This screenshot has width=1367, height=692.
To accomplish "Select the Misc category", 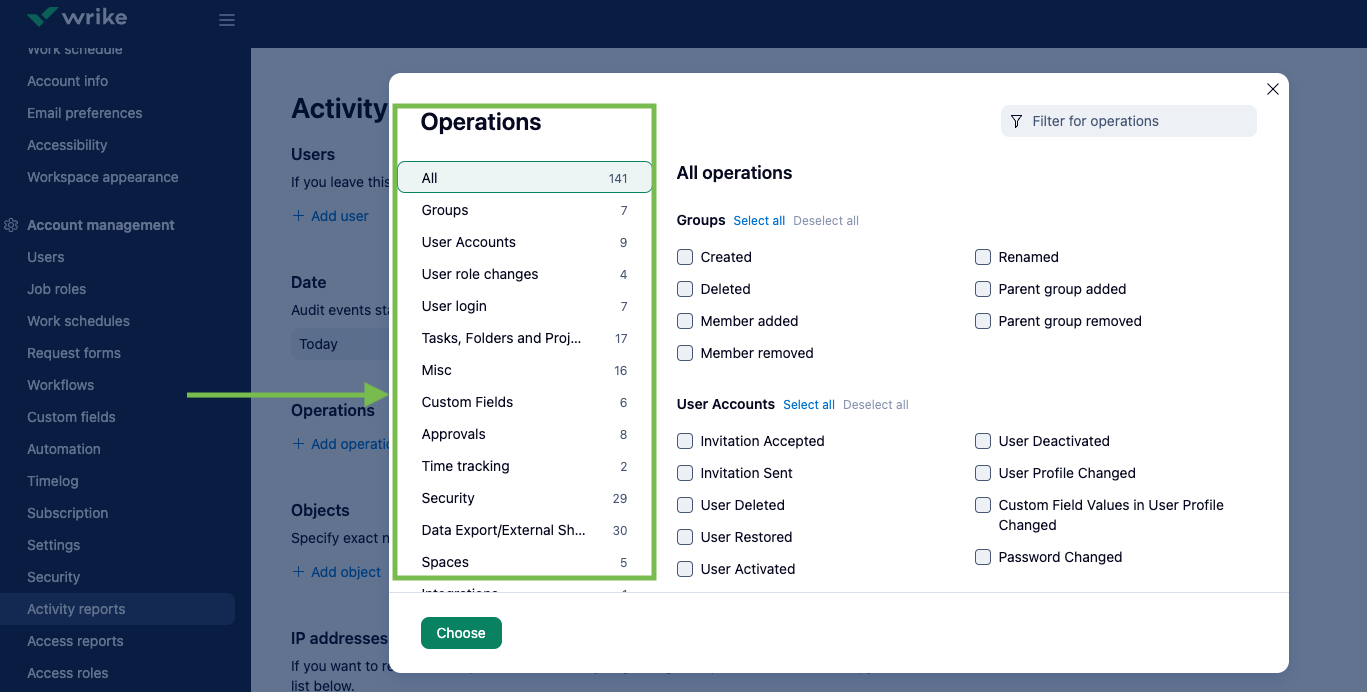I will coord(525,370).
